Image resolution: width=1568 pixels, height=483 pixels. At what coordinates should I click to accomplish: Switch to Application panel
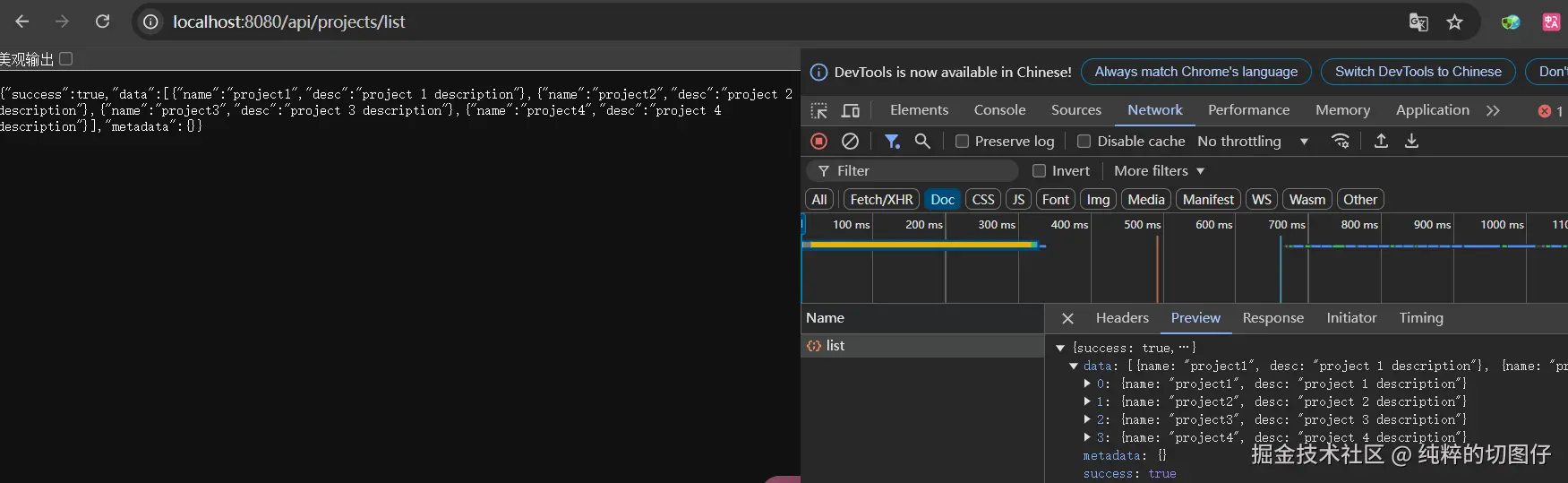tap(1432, 110)
